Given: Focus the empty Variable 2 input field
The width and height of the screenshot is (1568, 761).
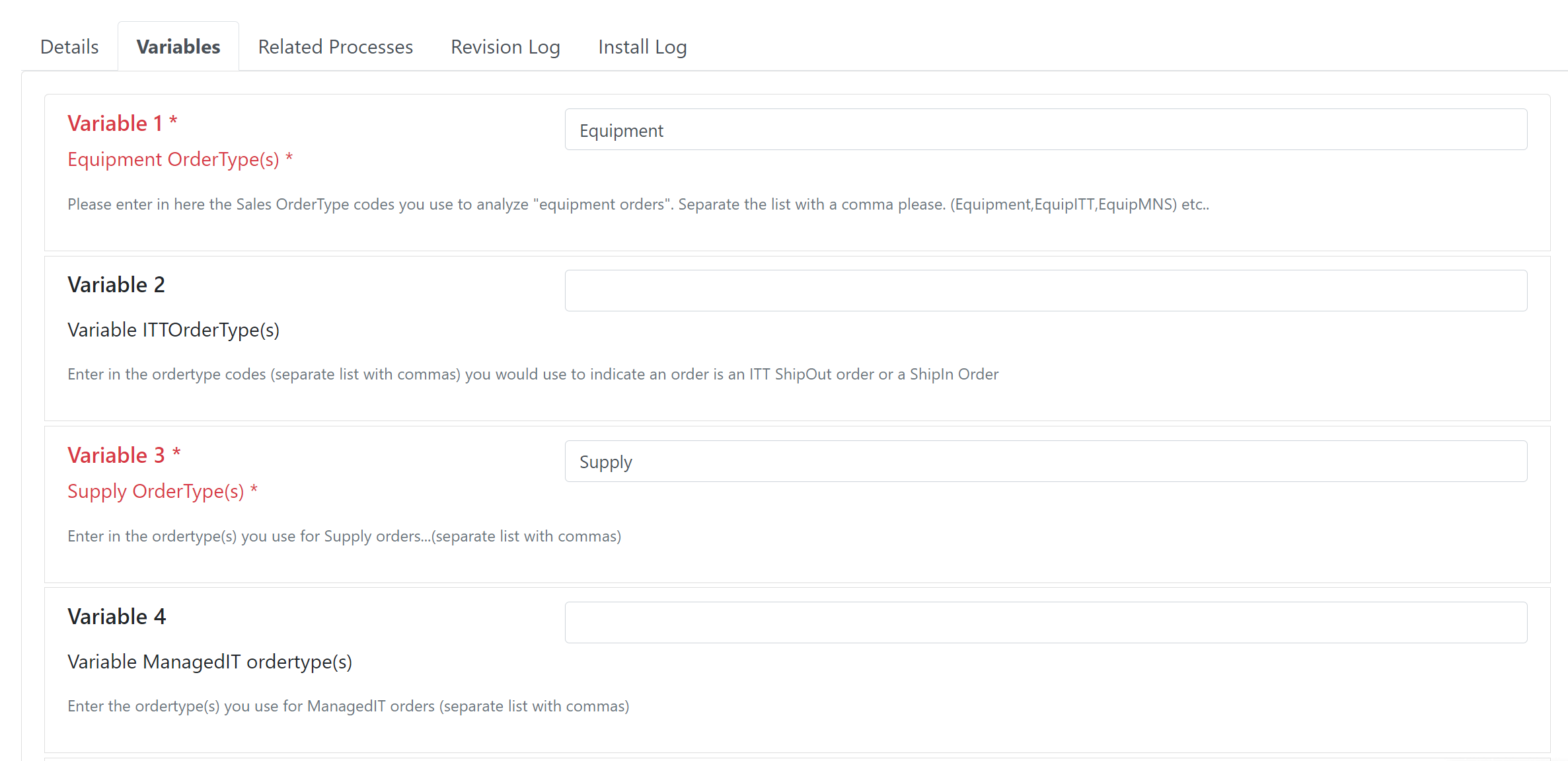Looking at the screenshot, I should tap(1046, 291).
